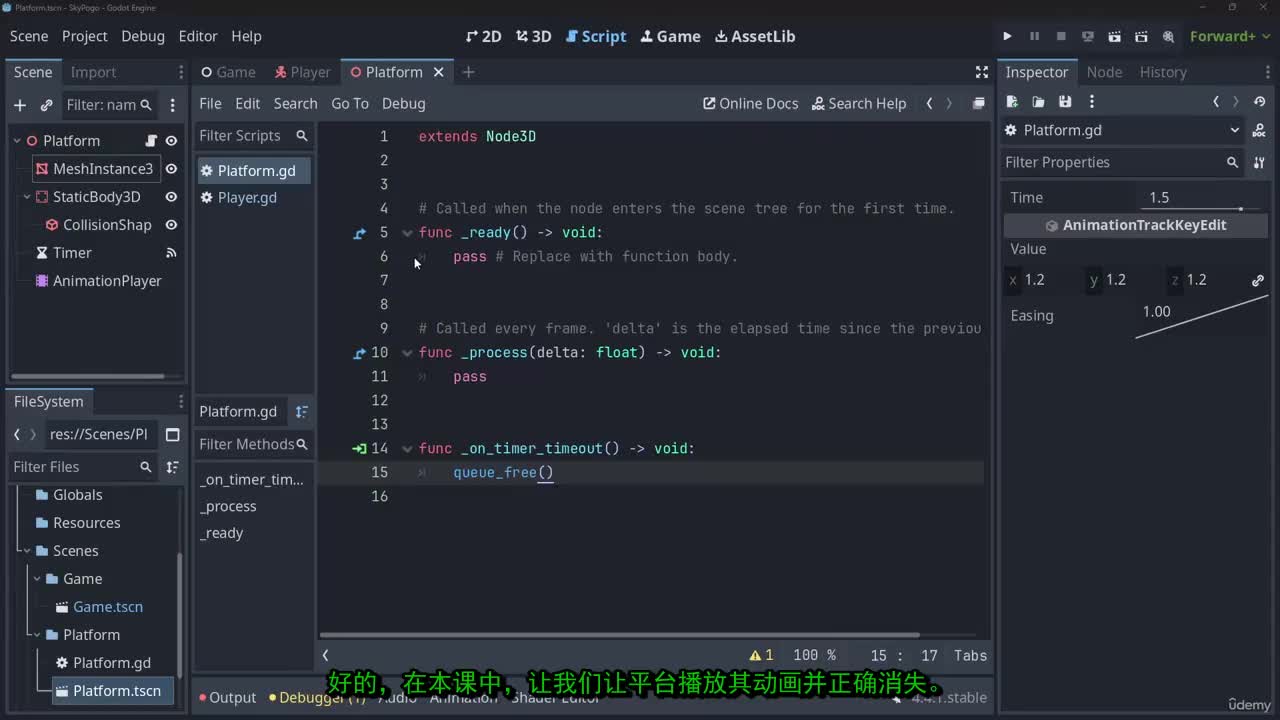The height and width of the screenshot is (720, 1280).
Task: Create a new resource in the Inspector
Action: point(1012,102)
